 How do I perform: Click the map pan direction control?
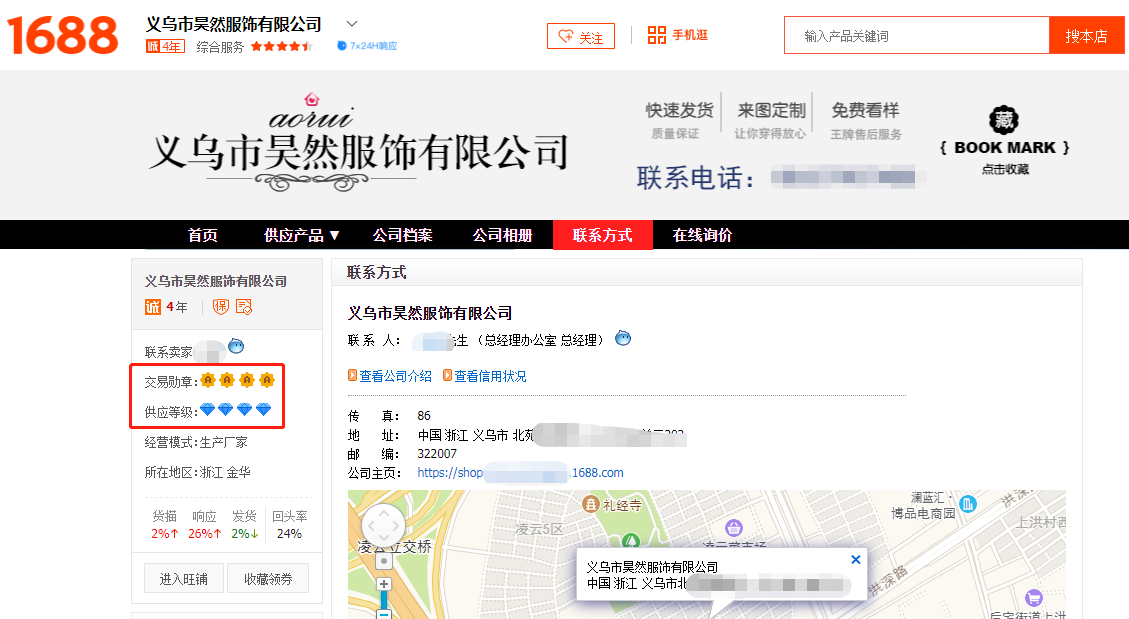click(x=383, y=526)
